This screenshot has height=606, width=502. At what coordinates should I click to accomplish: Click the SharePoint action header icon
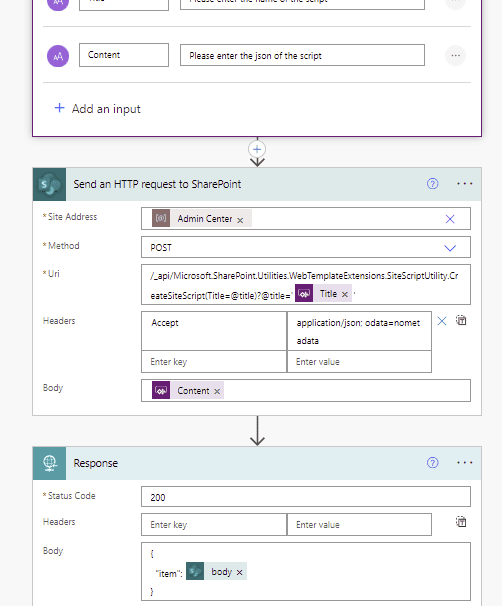tap(49, 184)
